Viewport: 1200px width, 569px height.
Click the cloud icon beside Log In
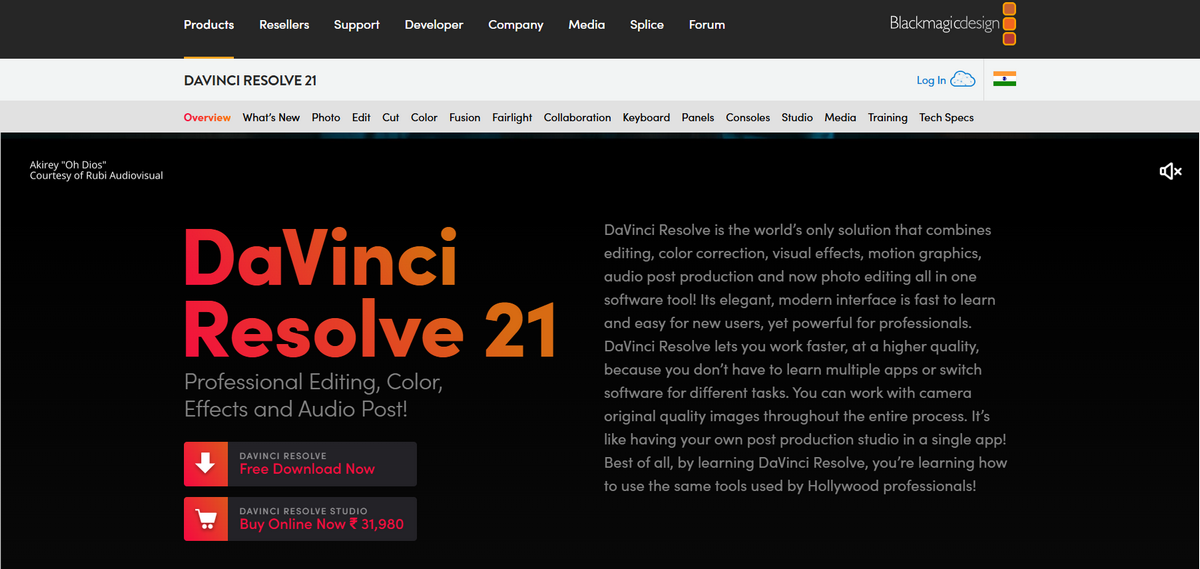(x=963, y=80)
